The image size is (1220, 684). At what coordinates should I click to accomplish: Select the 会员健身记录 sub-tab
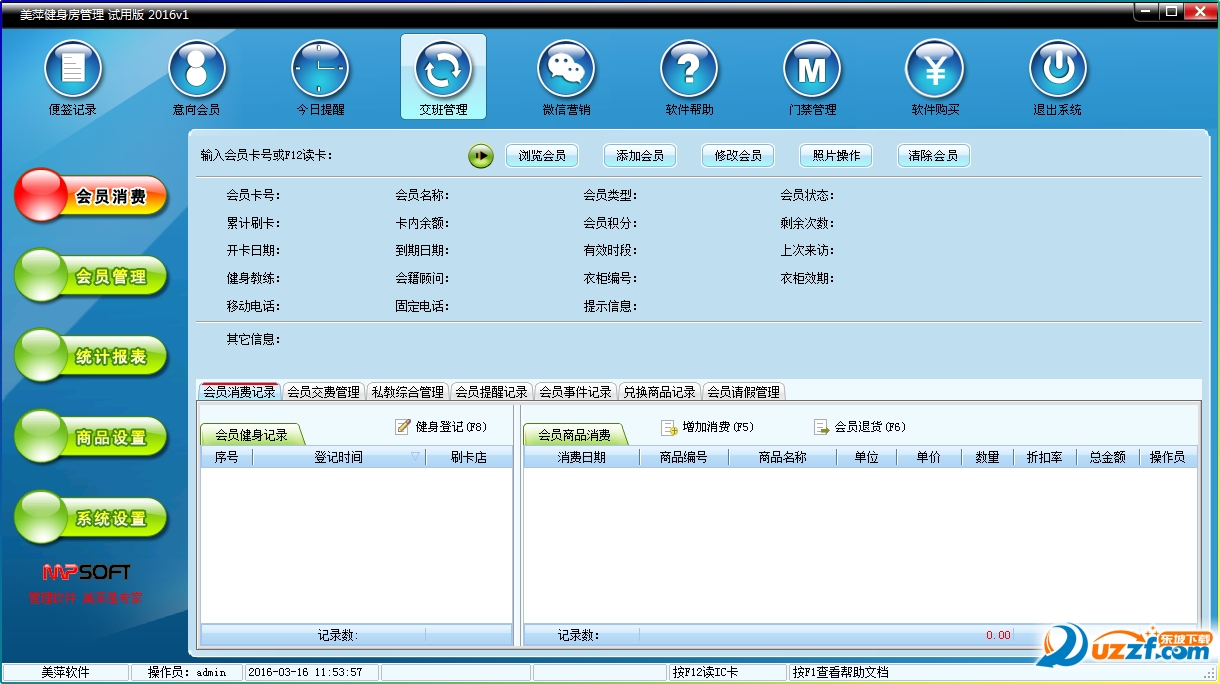pyautogui.click(x=251, y=435)
